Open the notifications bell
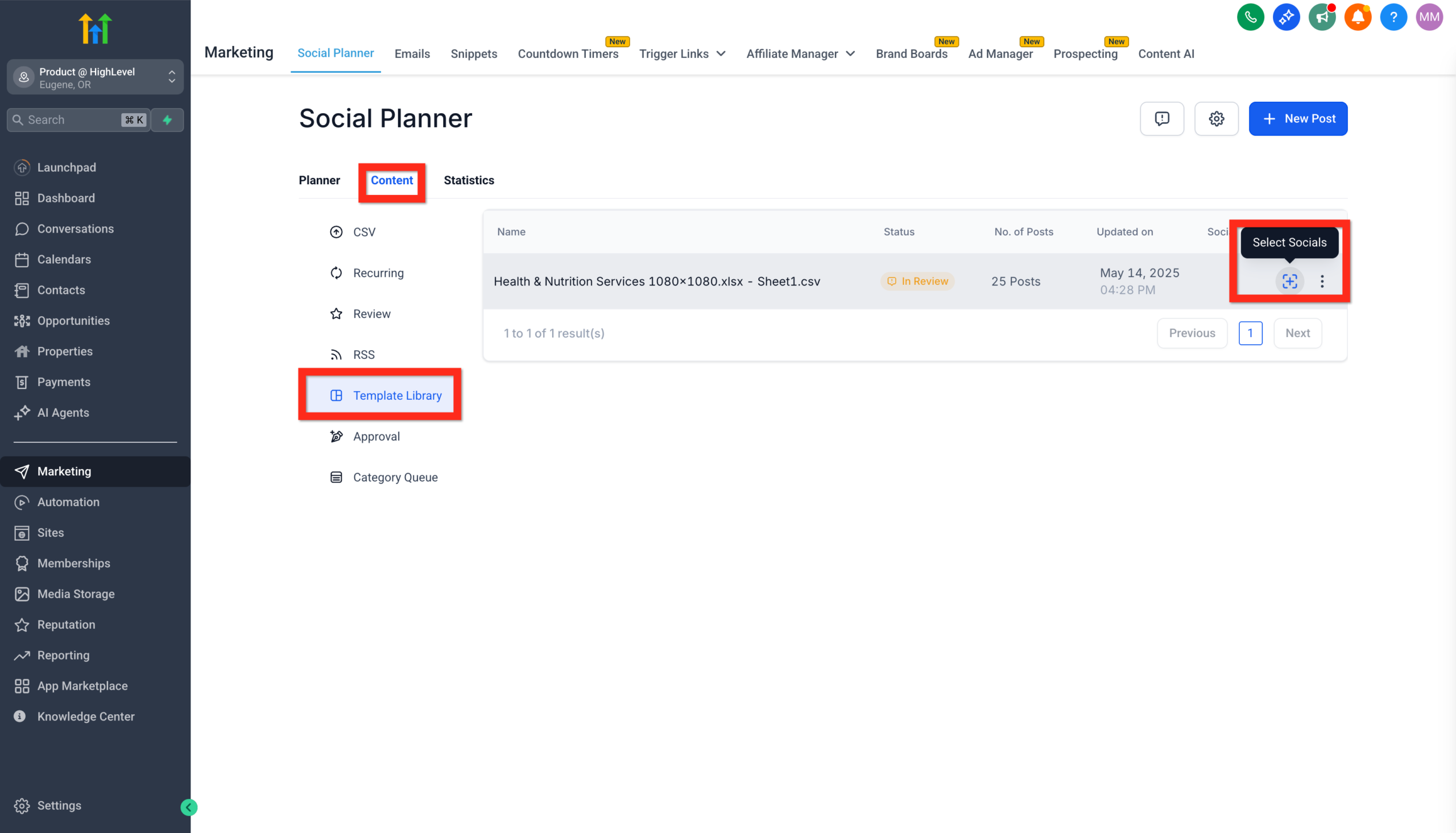 (x=1358, y=17)
